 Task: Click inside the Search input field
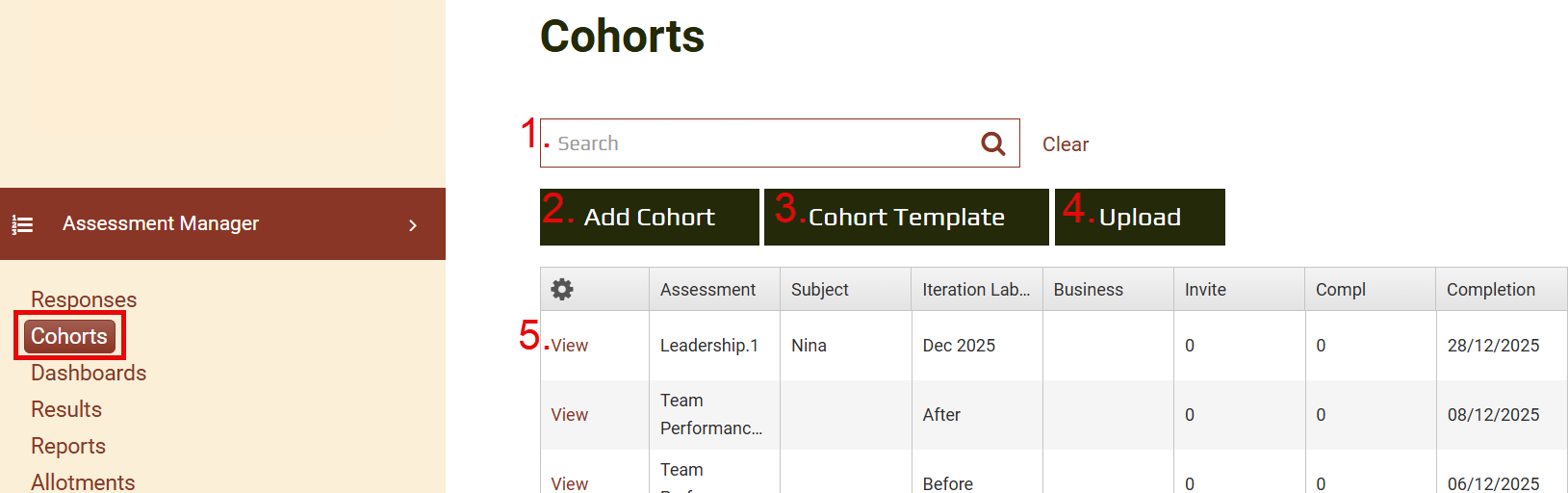point(760,143)
